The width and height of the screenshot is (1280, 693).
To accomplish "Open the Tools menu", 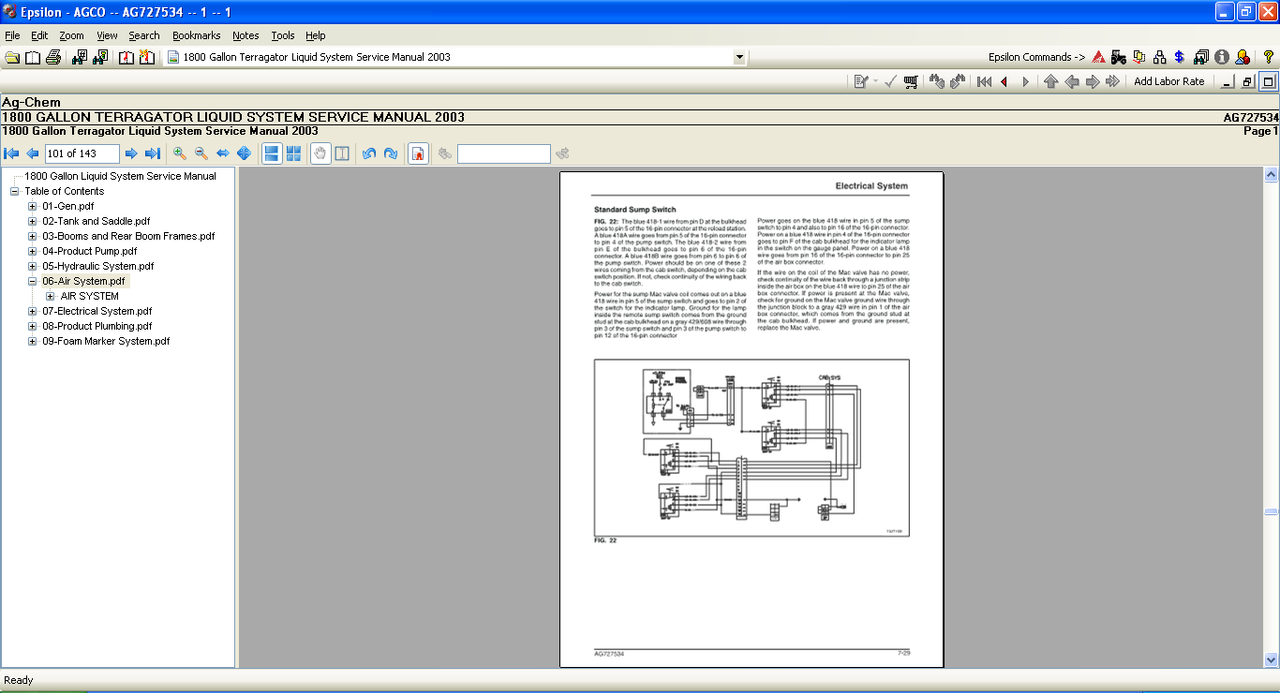I will (283, 35).
